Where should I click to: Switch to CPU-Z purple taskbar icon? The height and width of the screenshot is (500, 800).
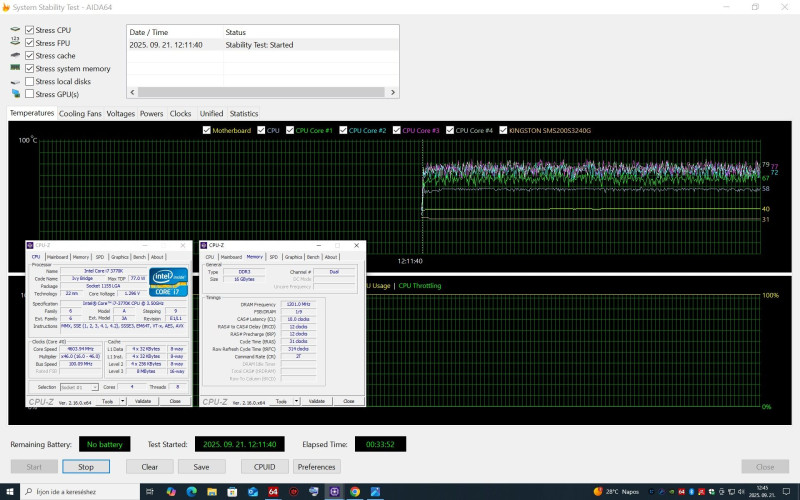(334, 491)
